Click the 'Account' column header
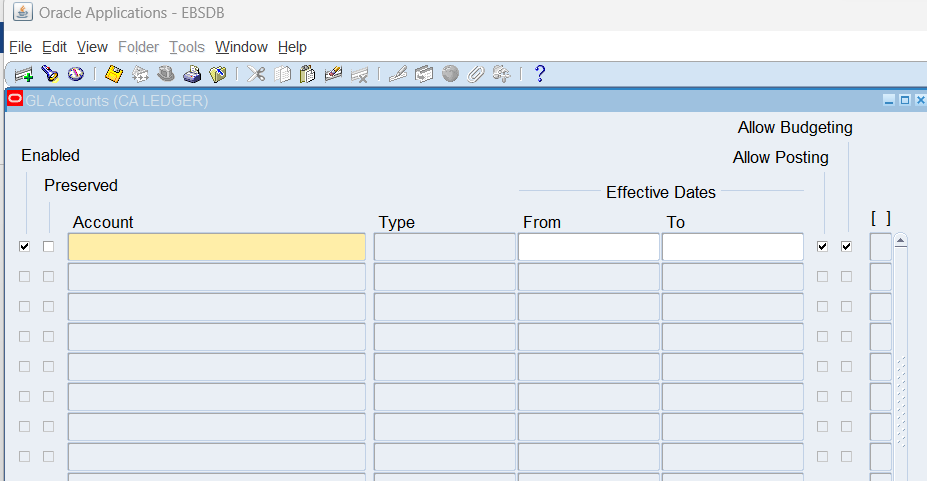The height and width of the screenshot is (481, 927). click(103, 222)
